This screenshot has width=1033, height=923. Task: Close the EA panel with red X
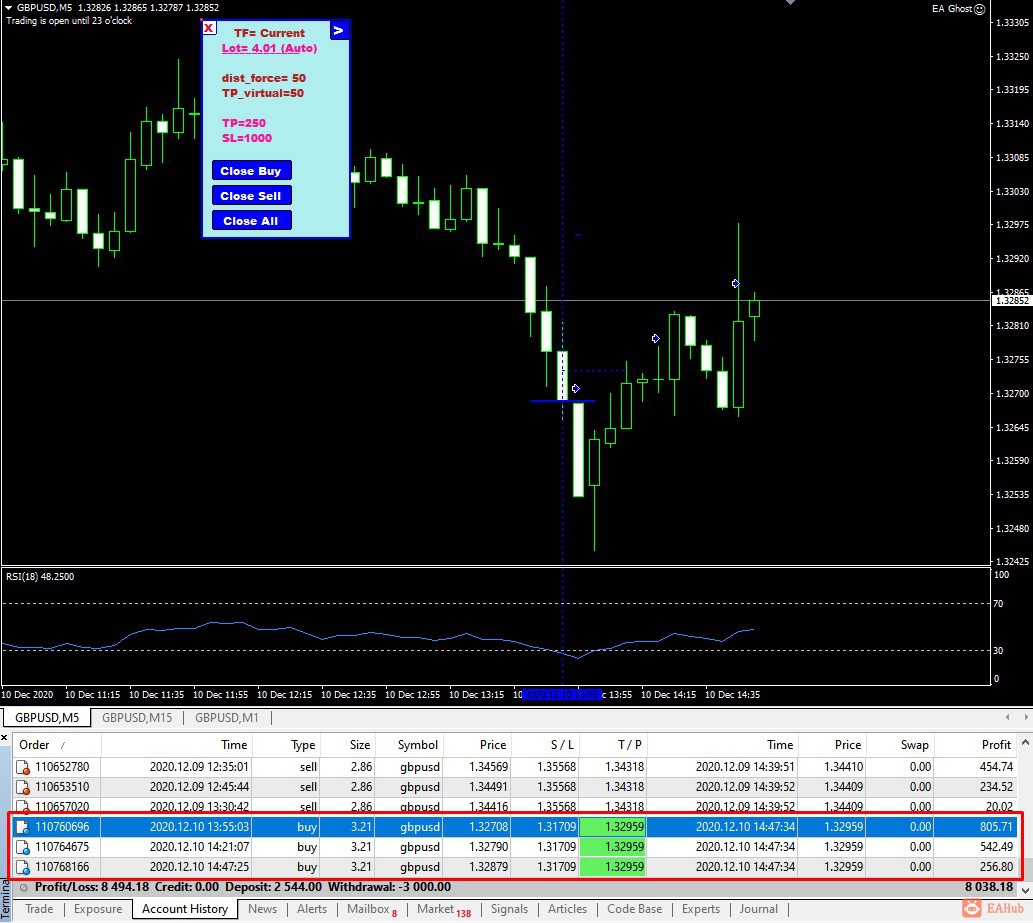pyautogui.click(x=209, y=28)
